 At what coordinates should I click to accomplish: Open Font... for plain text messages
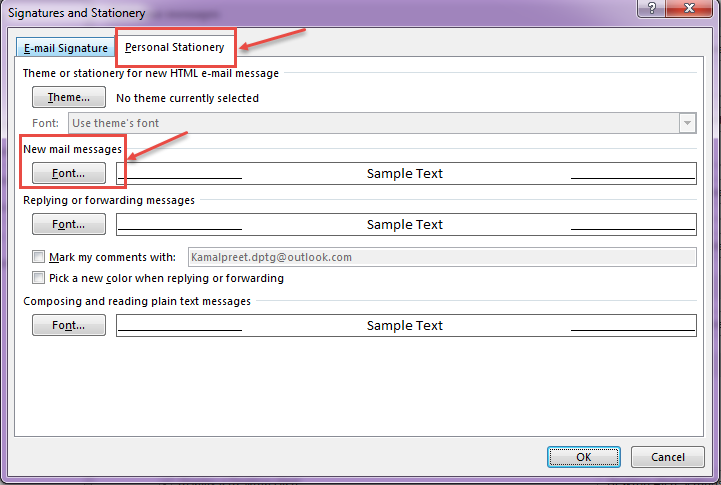coord(69,325)
